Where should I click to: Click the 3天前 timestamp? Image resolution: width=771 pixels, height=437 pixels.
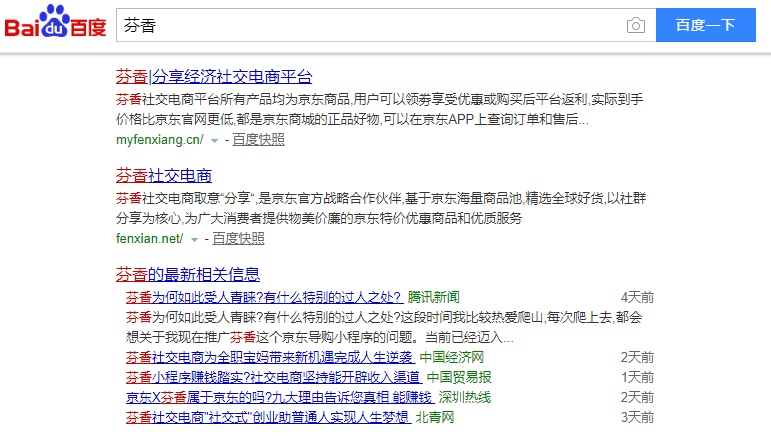pos(637,417)
